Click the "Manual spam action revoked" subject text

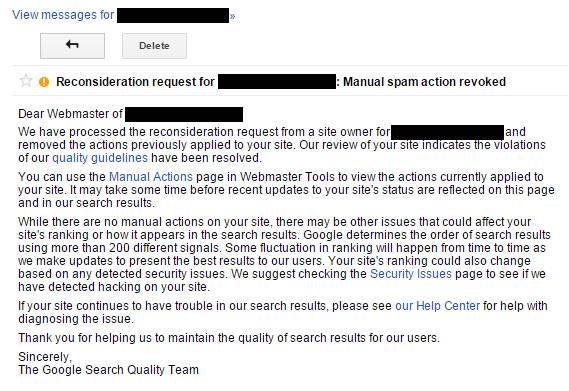[424, 82]
